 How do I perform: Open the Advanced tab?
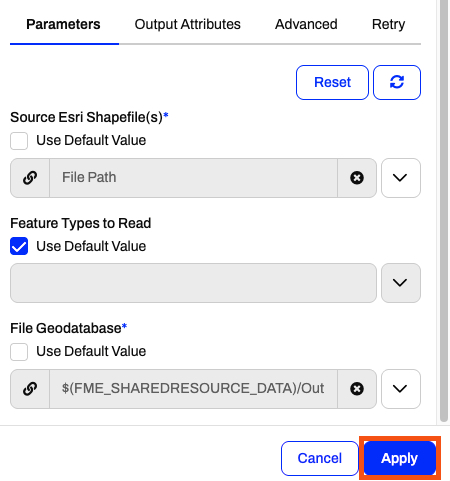pos(306,24)
